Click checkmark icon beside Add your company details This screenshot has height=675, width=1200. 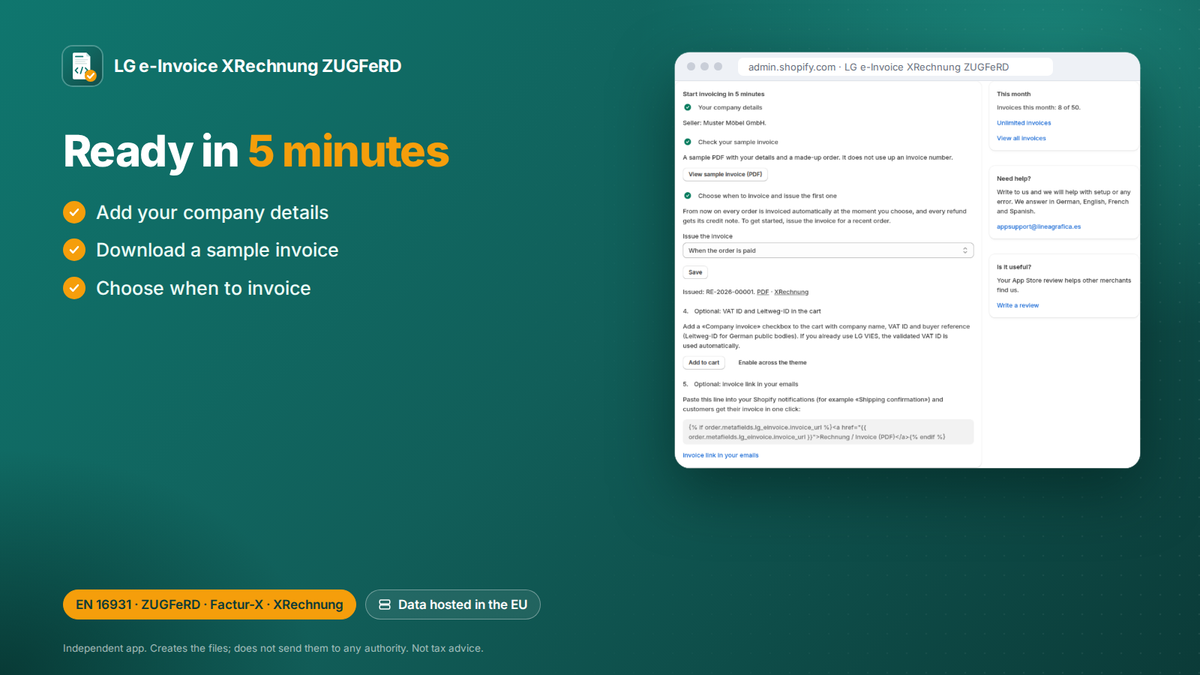click(x=74, y=212)
